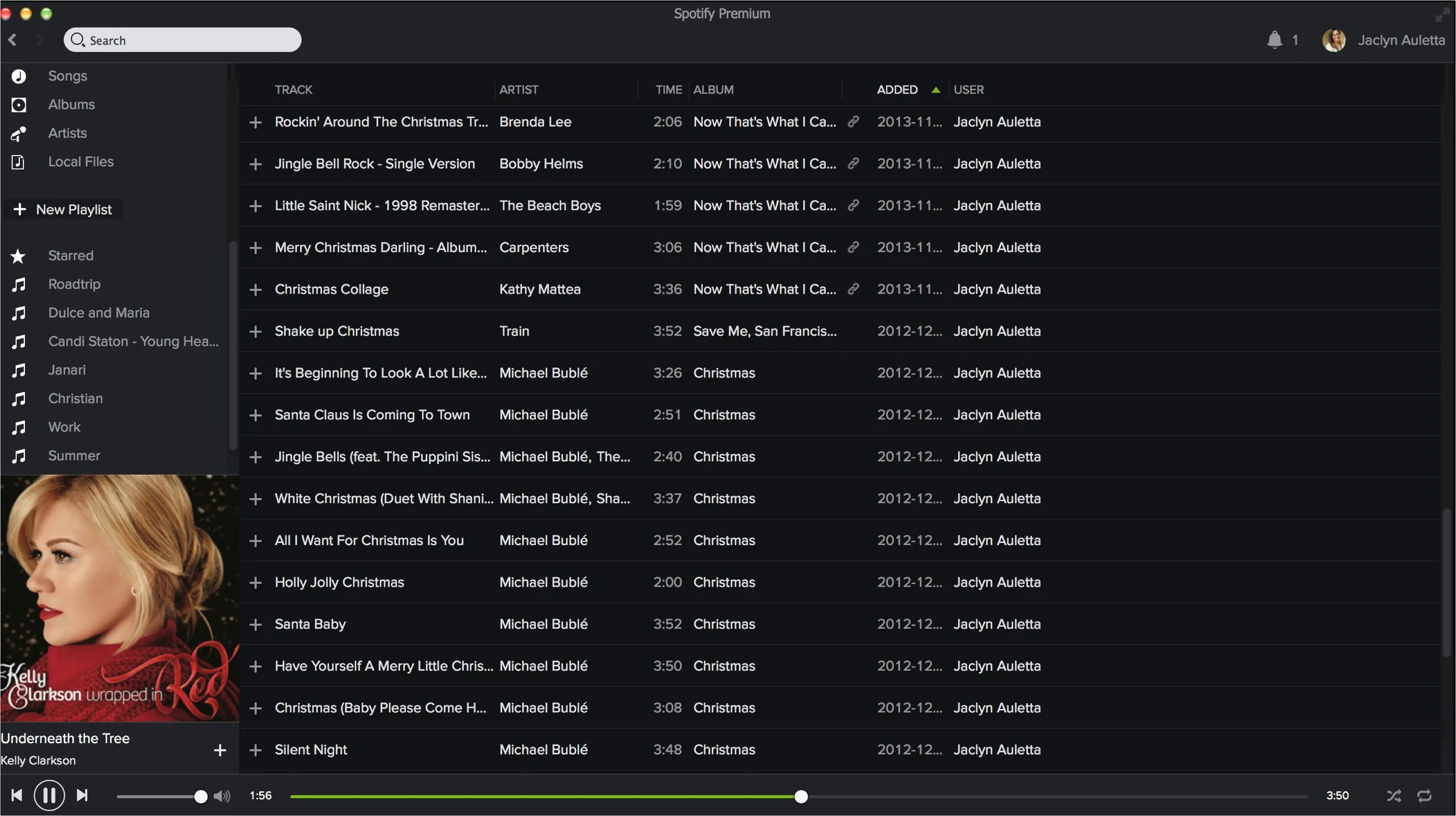This screenshot has height=816, width=1456.
Task: Open Jaclyn Auletta's profile avatar
Action: [x=1334, y=40]
